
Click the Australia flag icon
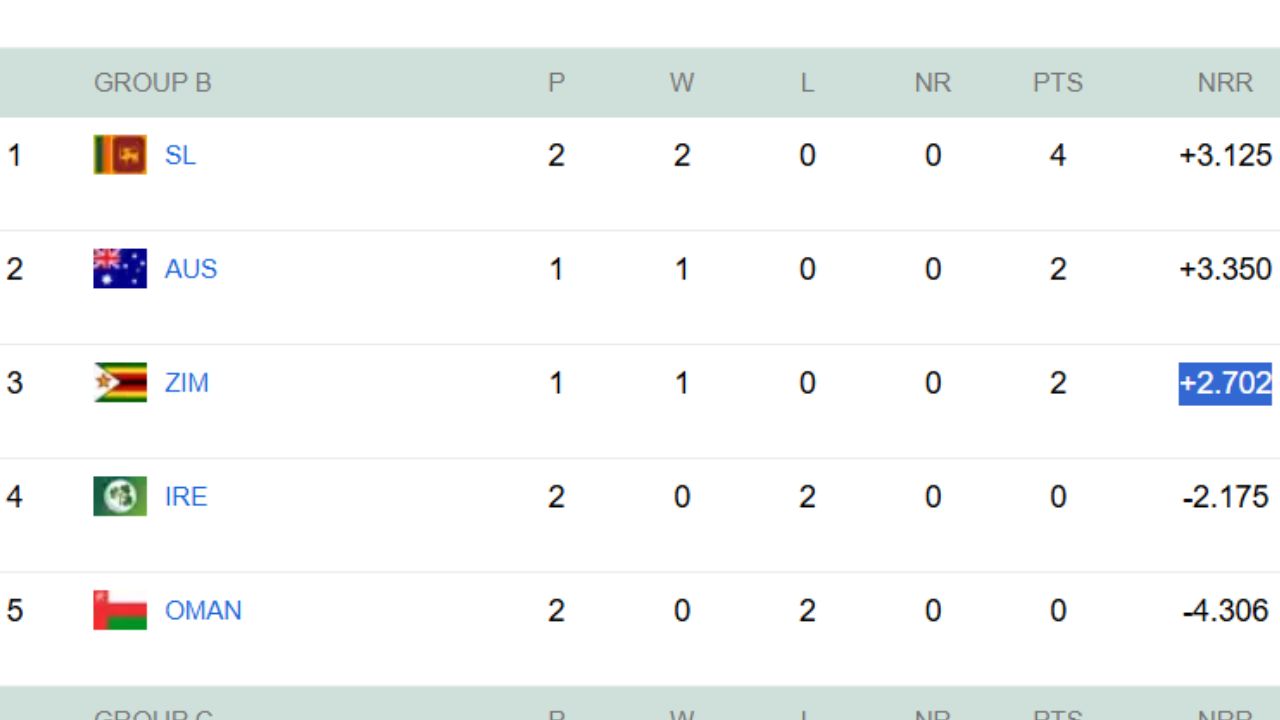pos(120,269)
